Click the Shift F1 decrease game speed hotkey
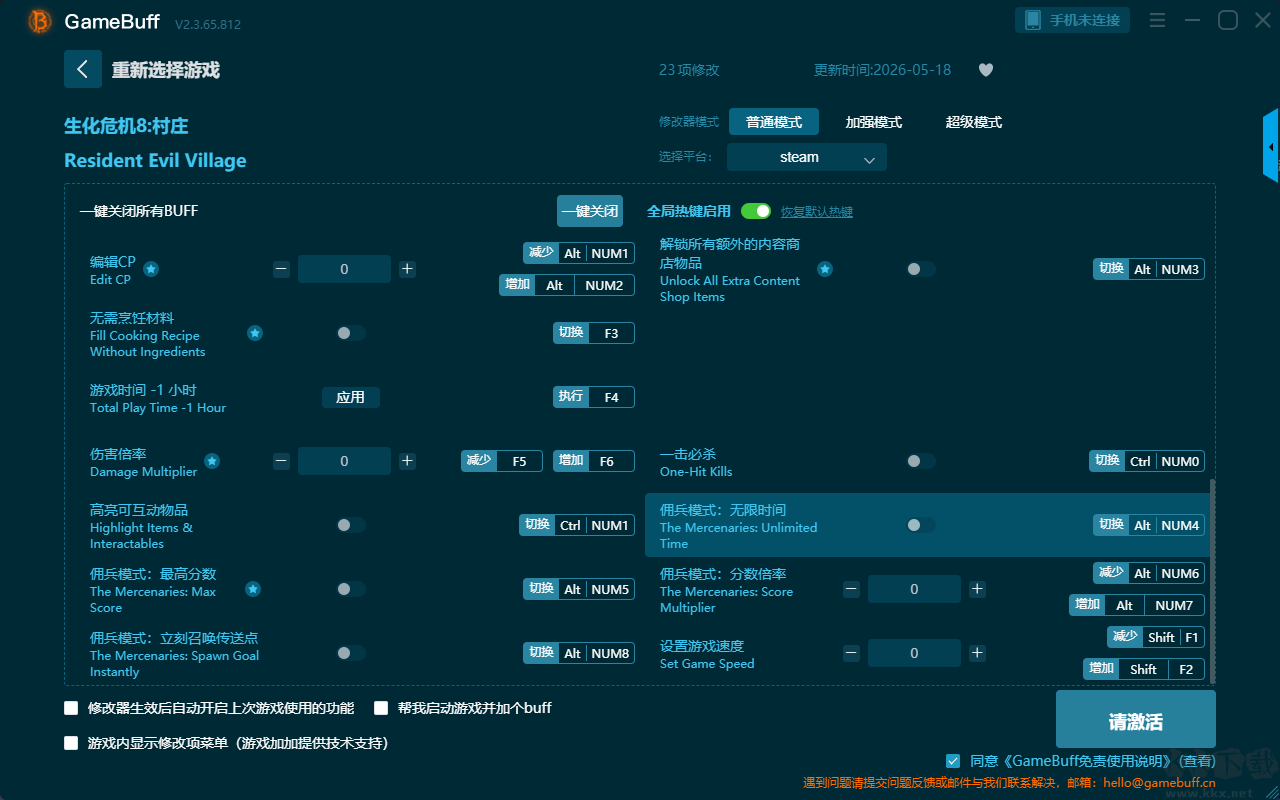1280x800 pixels. (x=1156, y=637)
